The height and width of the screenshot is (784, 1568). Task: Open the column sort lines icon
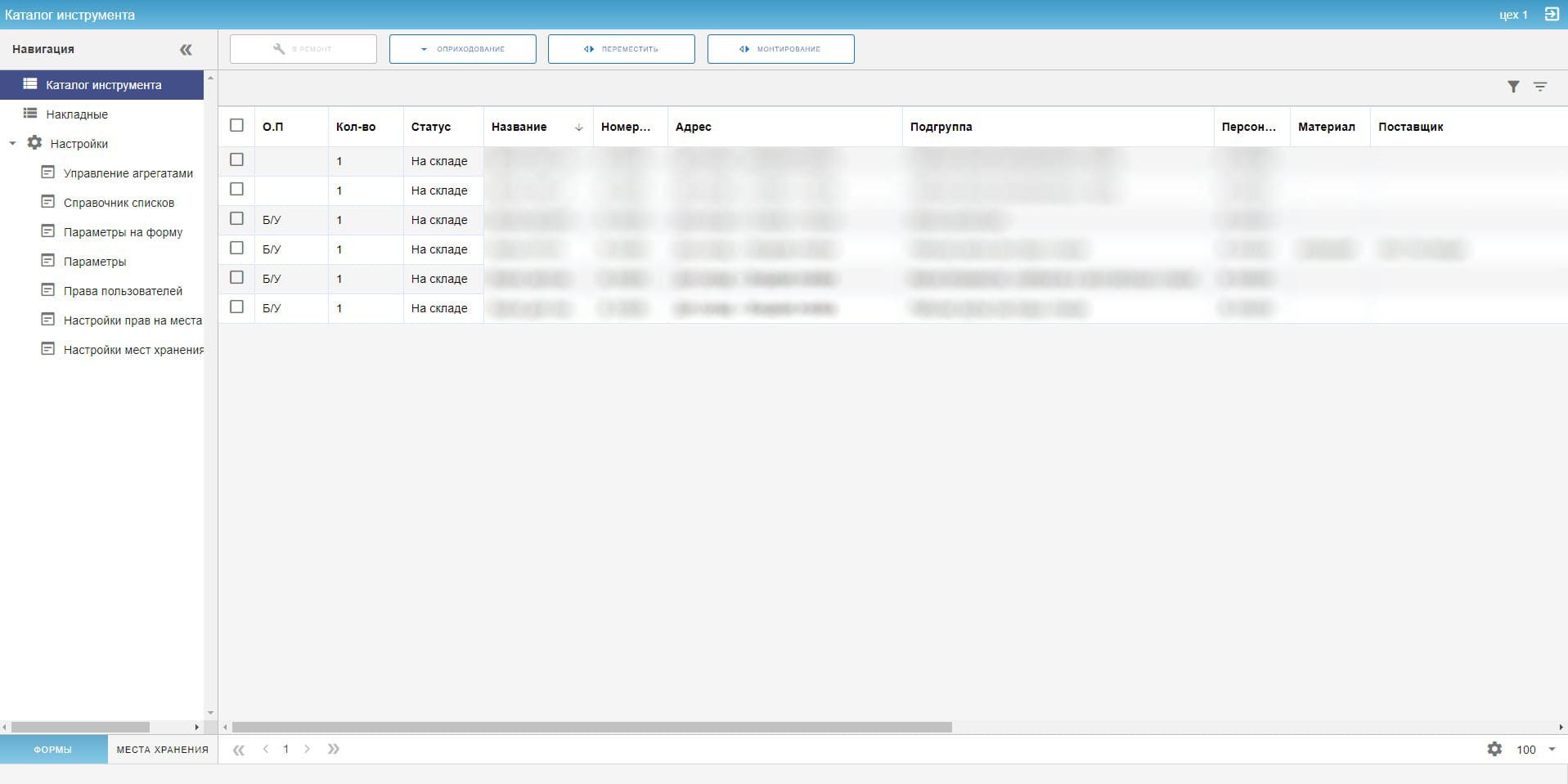click(x=1540, y=87)
